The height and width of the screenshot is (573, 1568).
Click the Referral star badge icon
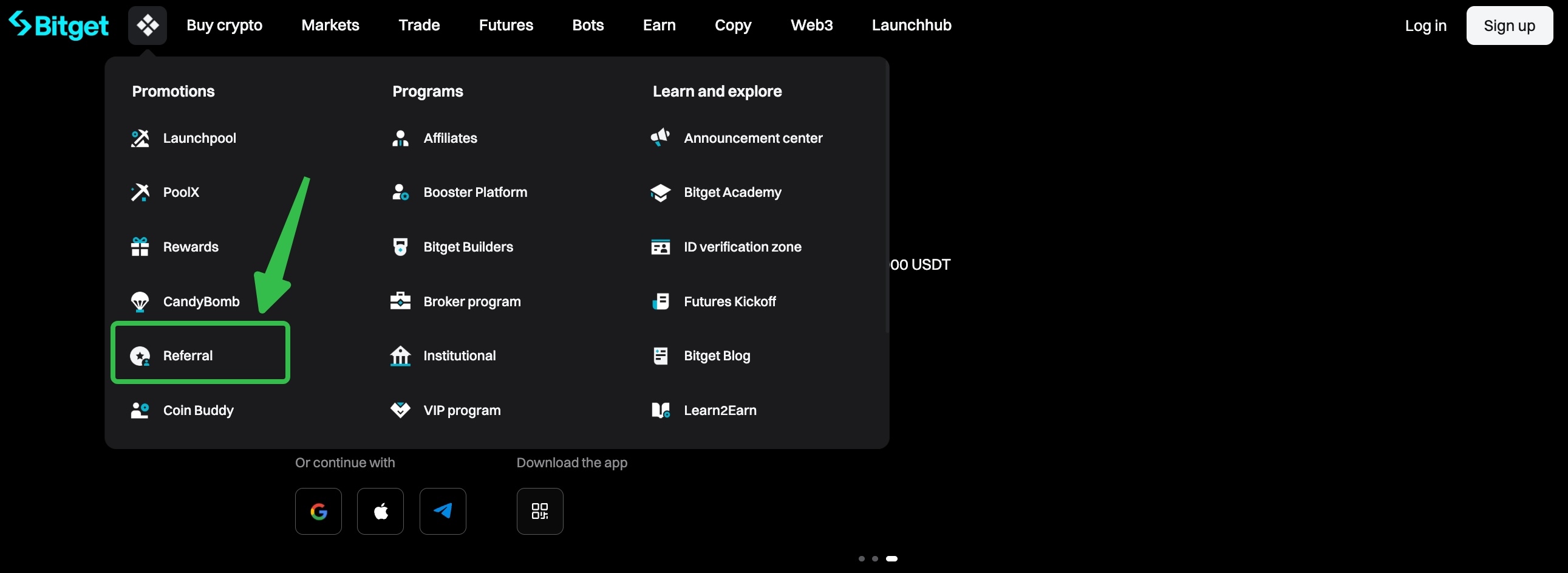[x=140, y=355]
